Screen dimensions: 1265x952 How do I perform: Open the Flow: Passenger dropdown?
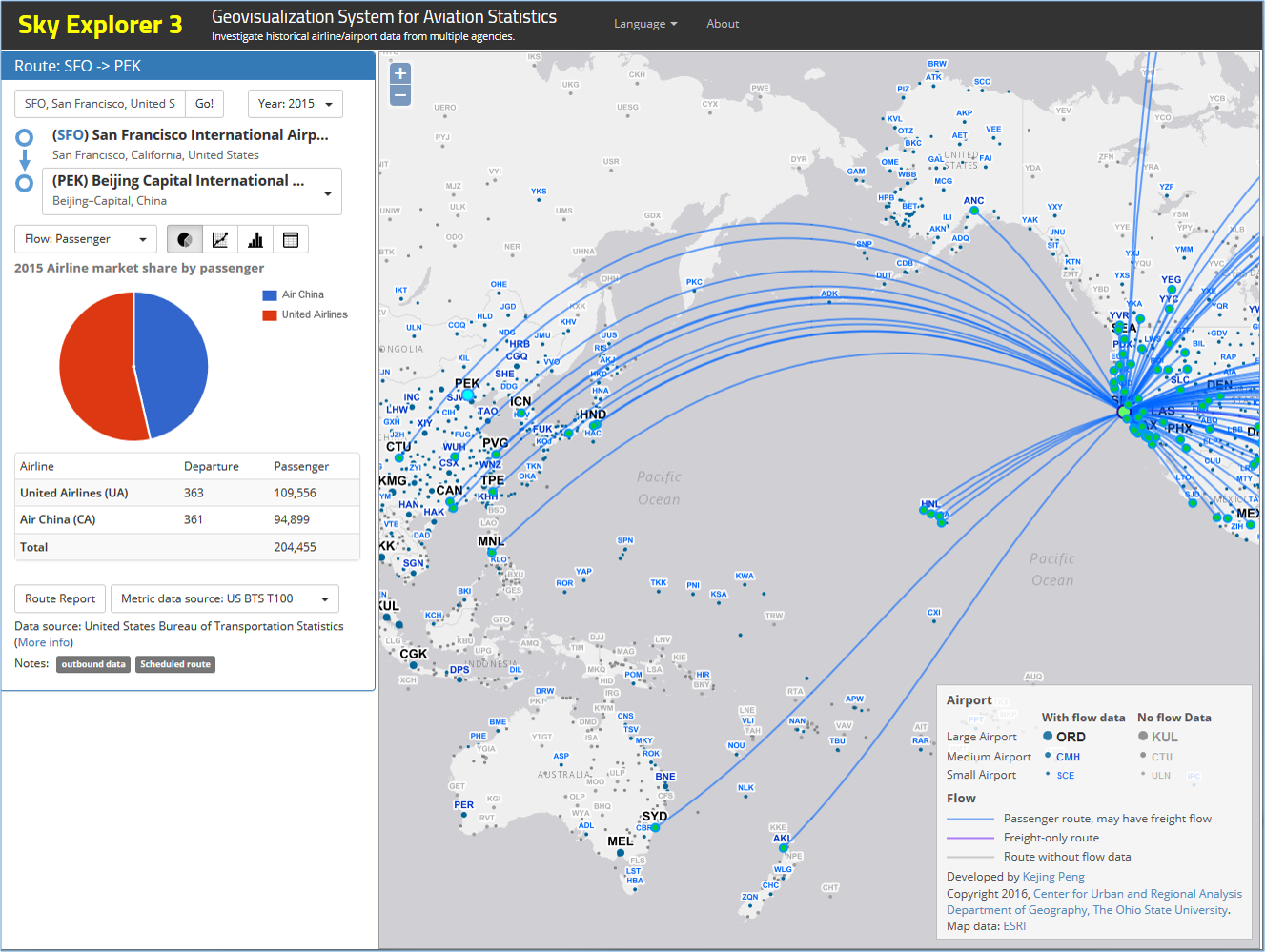(x=86, y=239)
